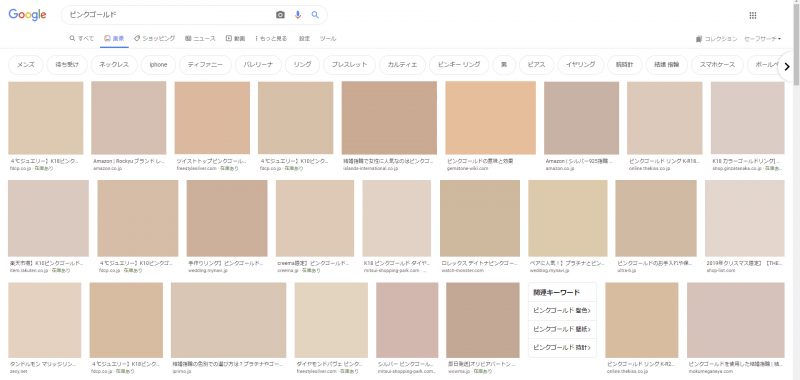Viewport: 800px width, 380px height.
Task: Open the zexy.net タンドルモン thumbnail
Action: [44, 320]
